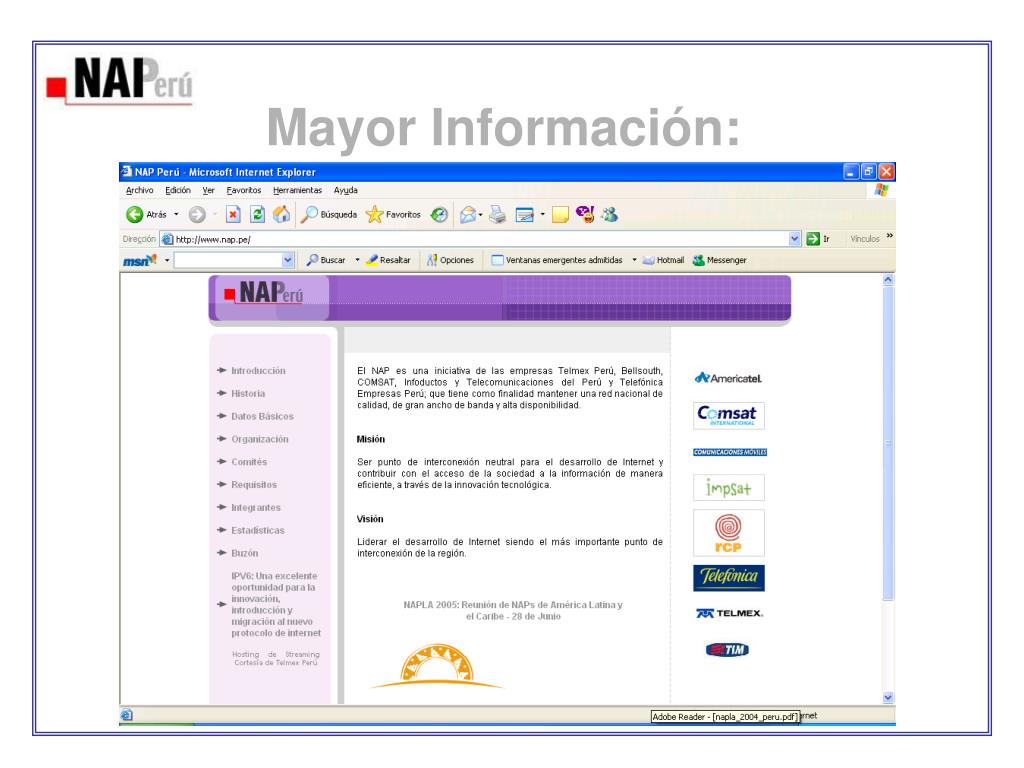Click the TIM logo
The image size is (1024, 768).
(x=728, y=649)
